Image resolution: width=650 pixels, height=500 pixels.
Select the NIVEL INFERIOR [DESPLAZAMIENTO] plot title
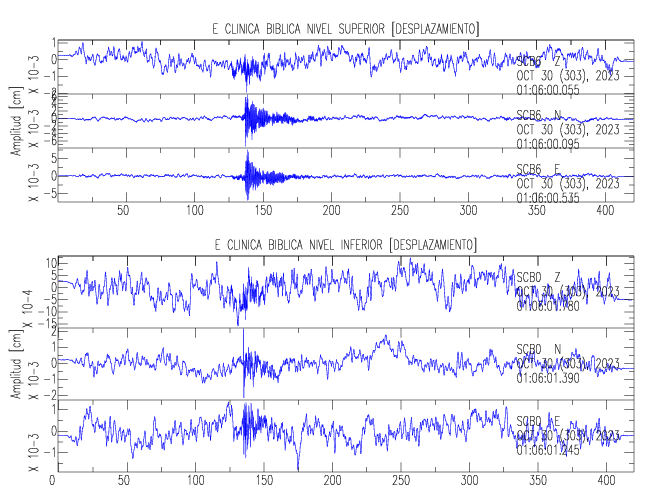[345, 245]
